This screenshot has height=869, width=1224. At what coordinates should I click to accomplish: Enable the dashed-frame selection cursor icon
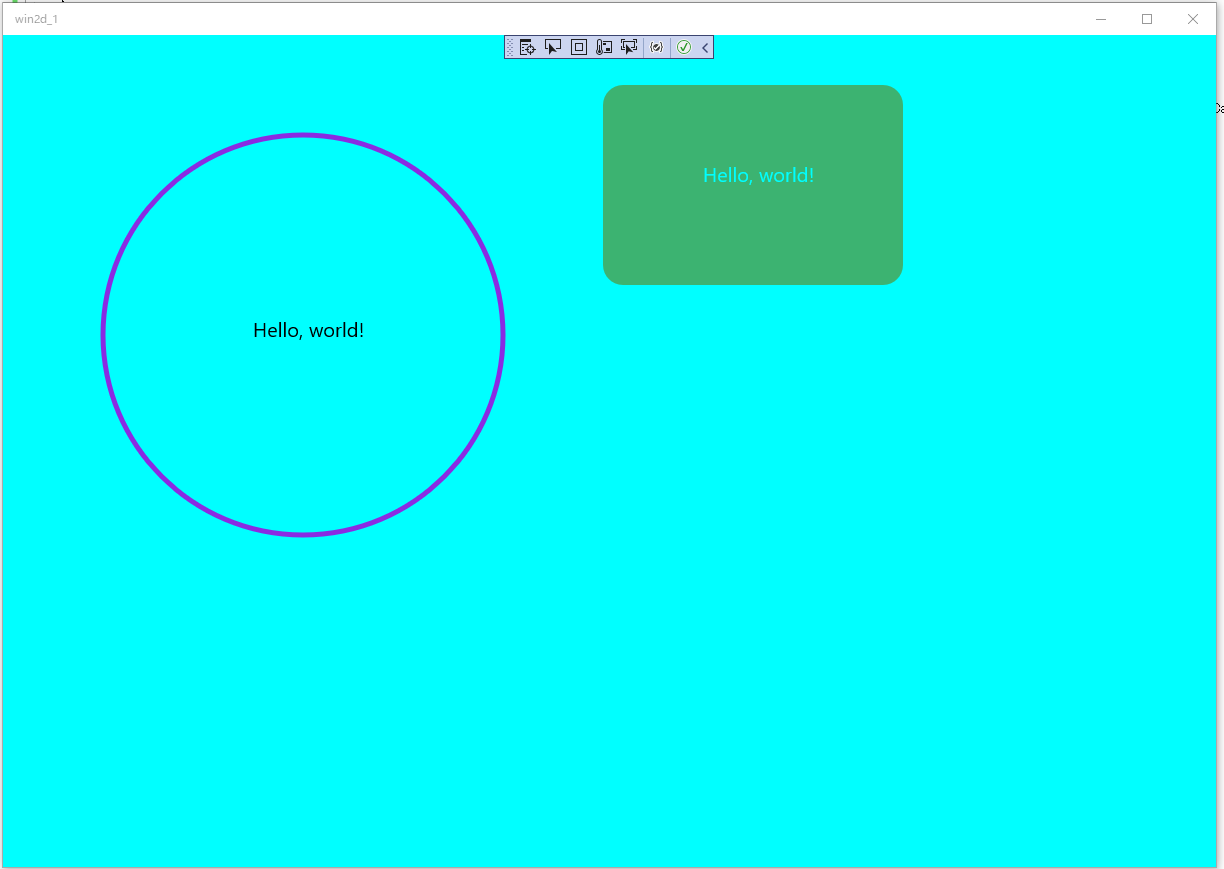point(629,47)
